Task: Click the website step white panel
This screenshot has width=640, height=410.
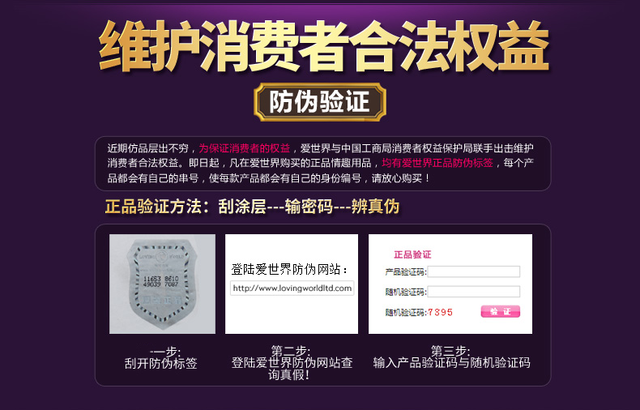Action: pos(291,284)
